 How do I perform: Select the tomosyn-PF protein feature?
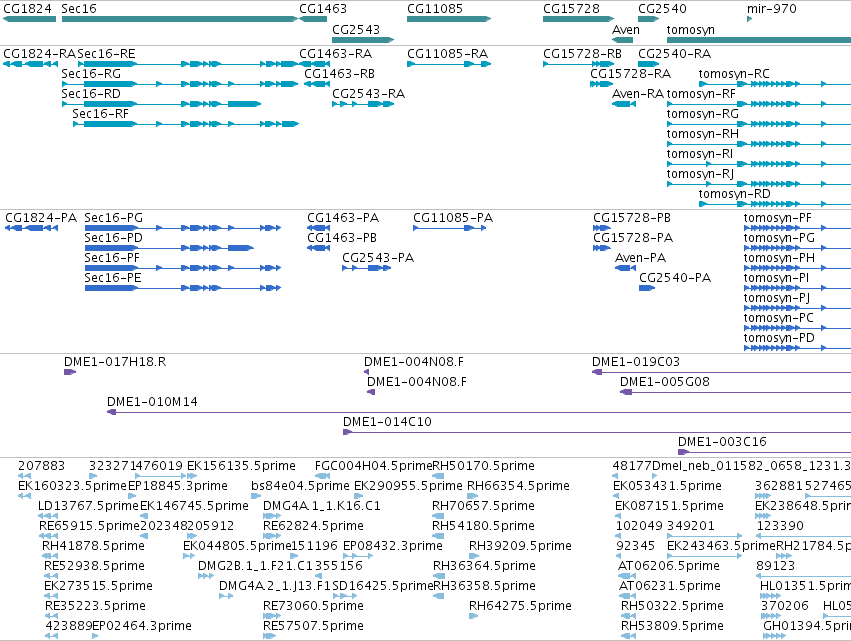click(x=797, y=228)
